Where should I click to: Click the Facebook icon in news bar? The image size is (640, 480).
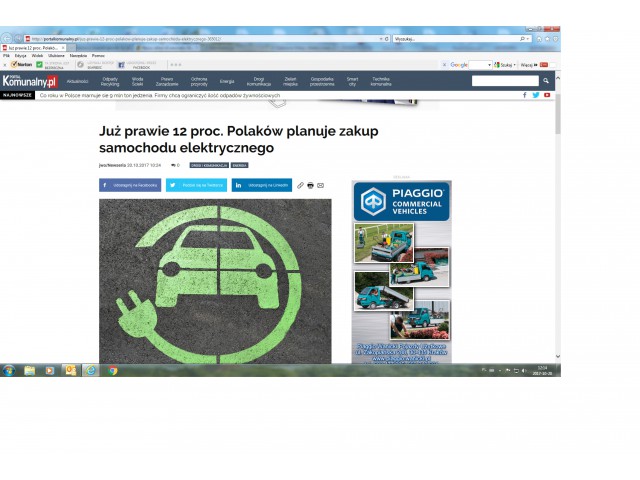524,95
